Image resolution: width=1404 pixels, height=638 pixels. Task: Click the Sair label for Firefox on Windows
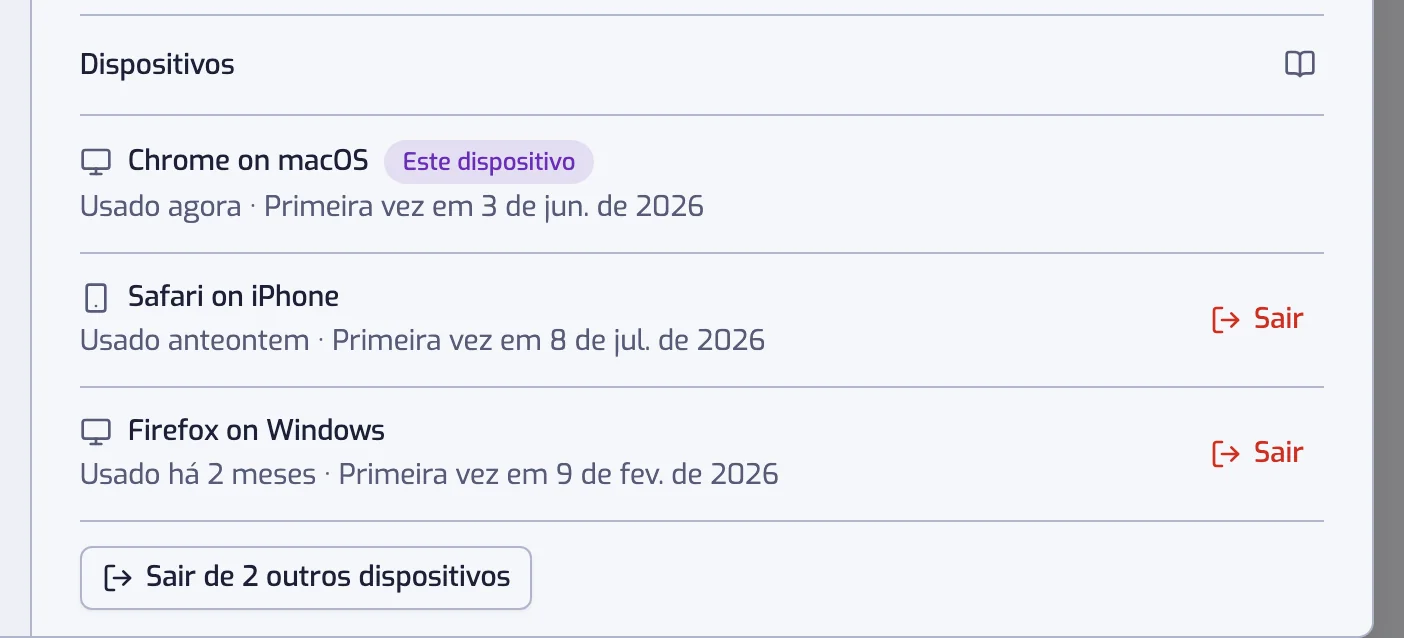coord(1278,453)
